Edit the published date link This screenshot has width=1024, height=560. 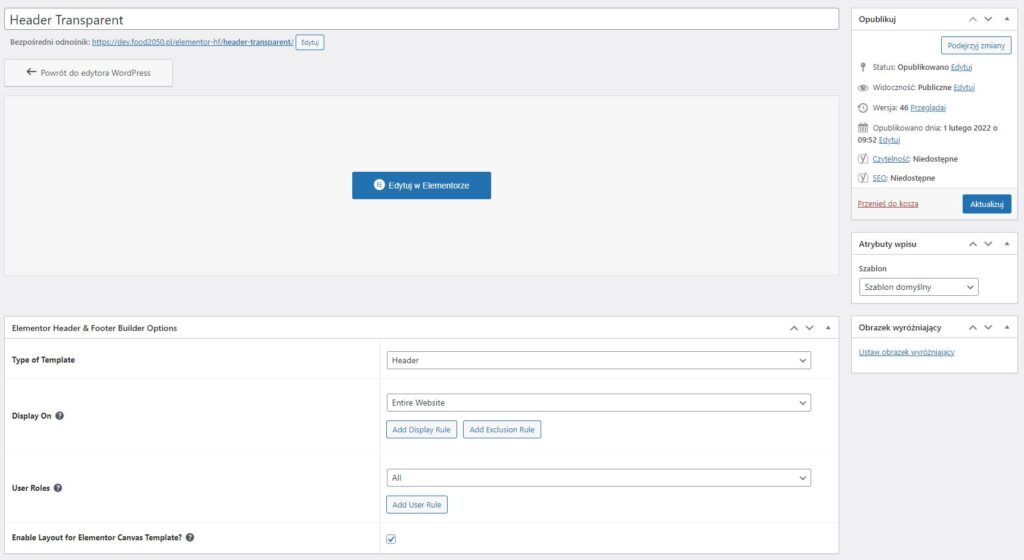click(889, 140)
